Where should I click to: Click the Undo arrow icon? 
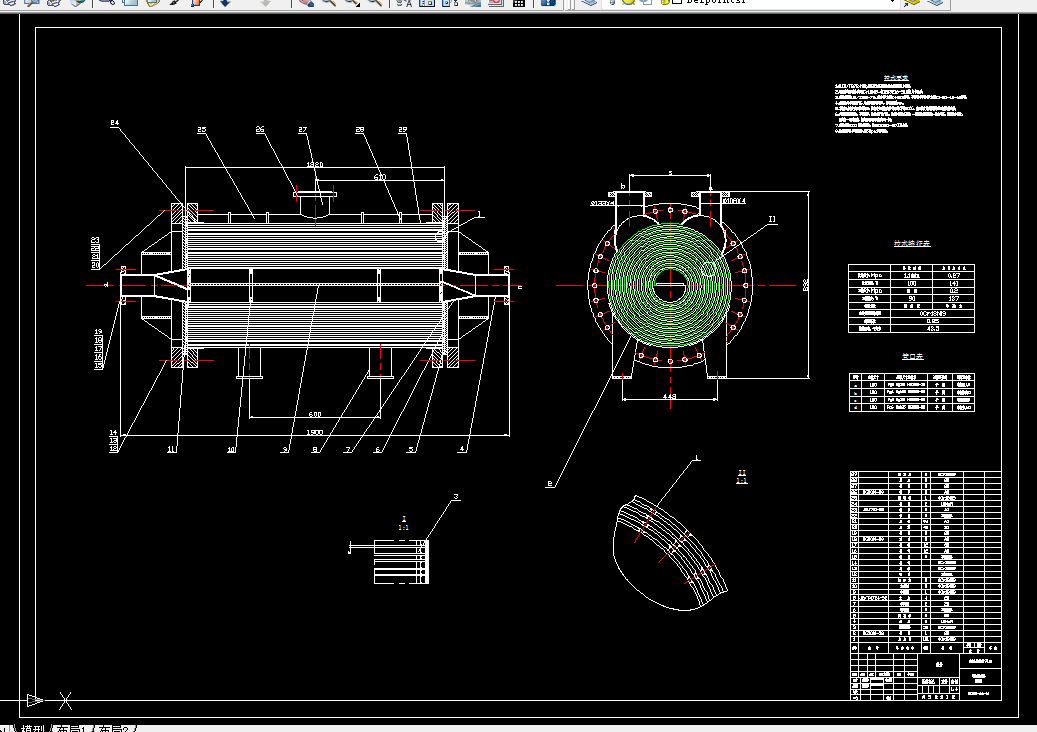coord(225,2)
